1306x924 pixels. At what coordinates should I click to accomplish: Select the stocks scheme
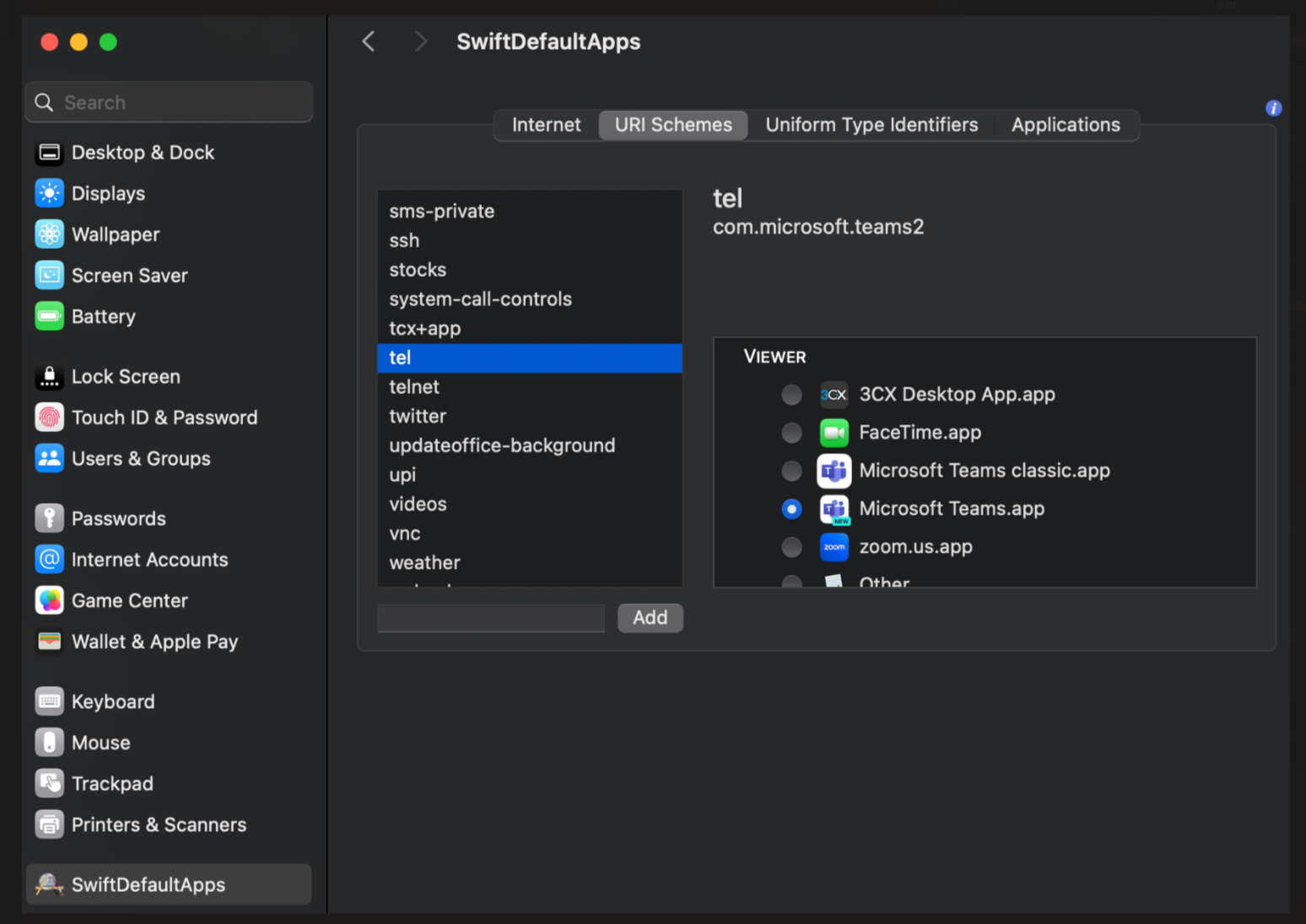pos(530,270)
